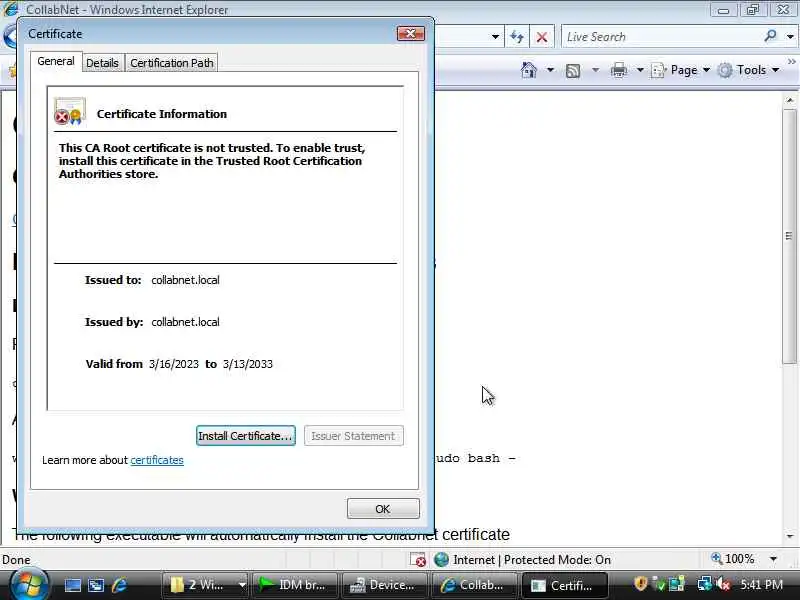Expand the Home button dropdown

[550, 70]
